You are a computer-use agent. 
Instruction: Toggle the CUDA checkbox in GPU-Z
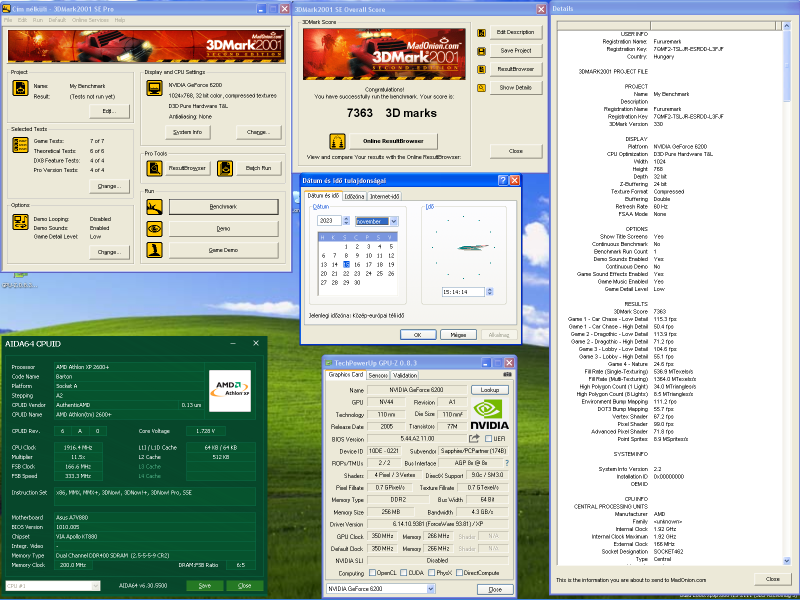[x=404, y=572]
